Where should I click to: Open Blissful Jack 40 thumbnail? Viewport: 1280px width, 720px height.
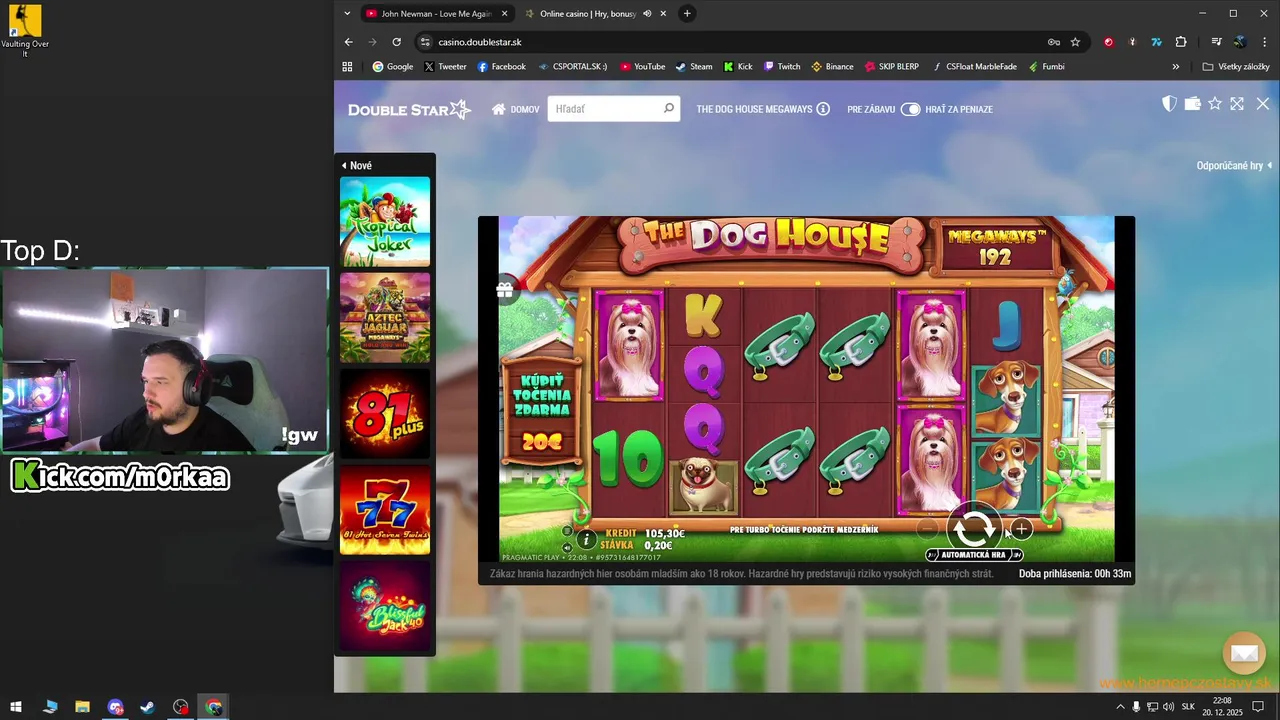(385, 606)
